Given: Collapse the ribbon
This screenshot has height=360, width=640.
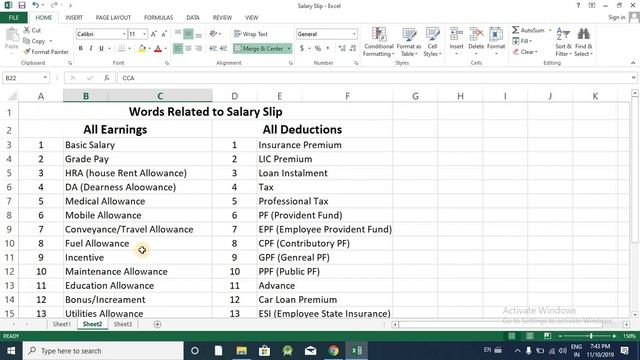Looking at the screenshot, I should 633,63.
